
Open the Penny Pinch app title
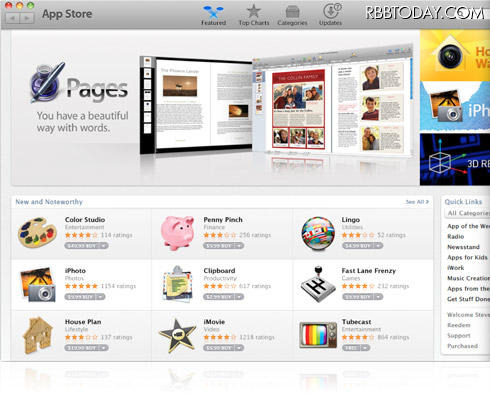pos(223,220)
